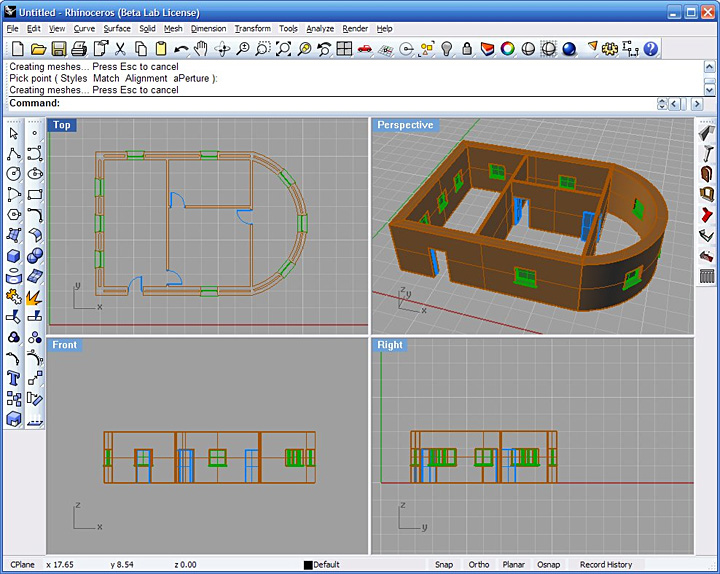Click the Record History button
720x574 pixels.
click(x=606, y=564)
